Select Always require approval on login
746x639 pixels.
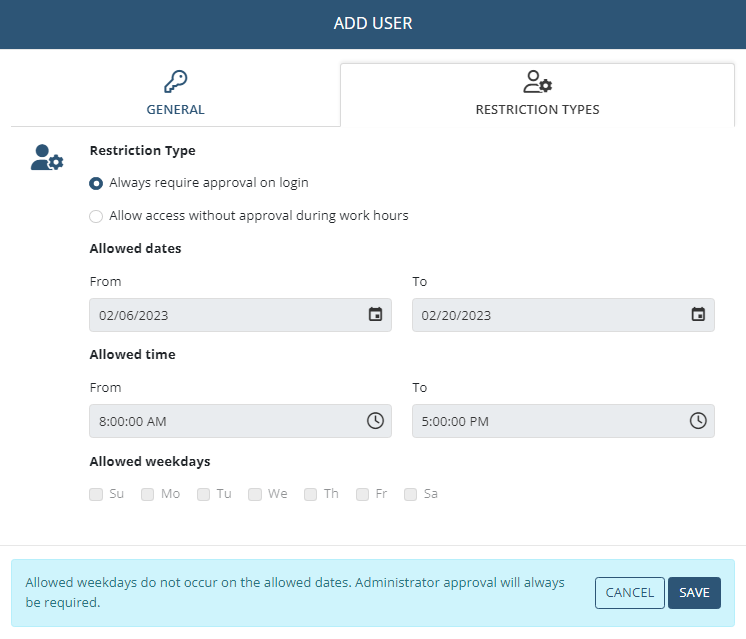coord(96,183)
